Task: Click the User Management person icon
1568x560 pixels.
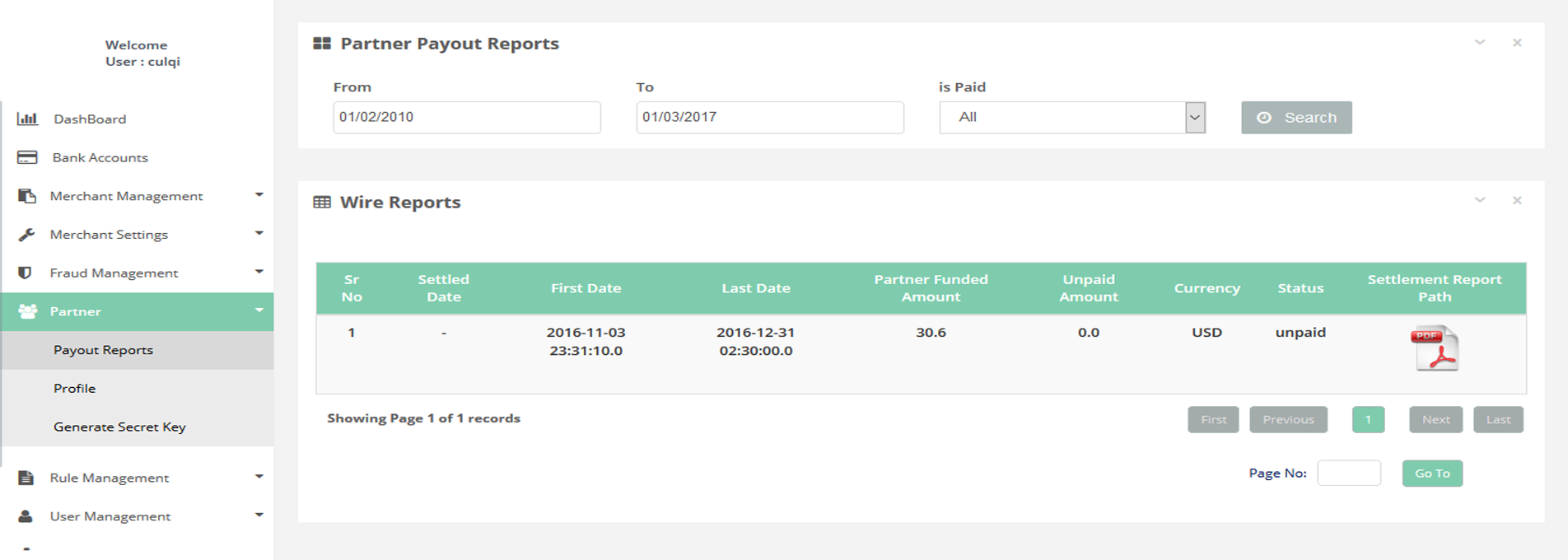Action: click(26, 516)
